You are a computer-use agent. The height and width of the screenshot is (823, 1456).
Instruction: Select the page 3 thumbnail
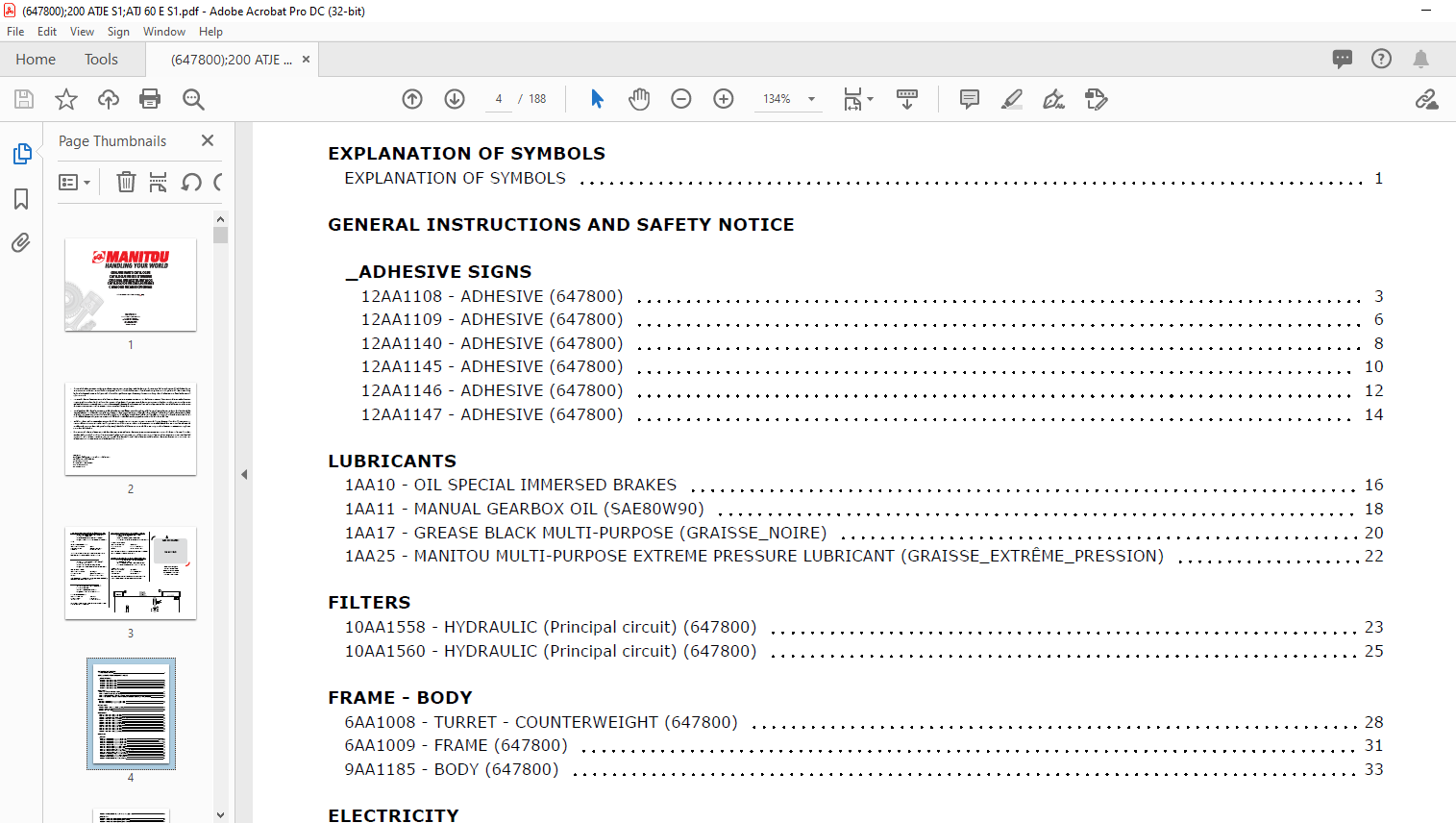[131, 573]
